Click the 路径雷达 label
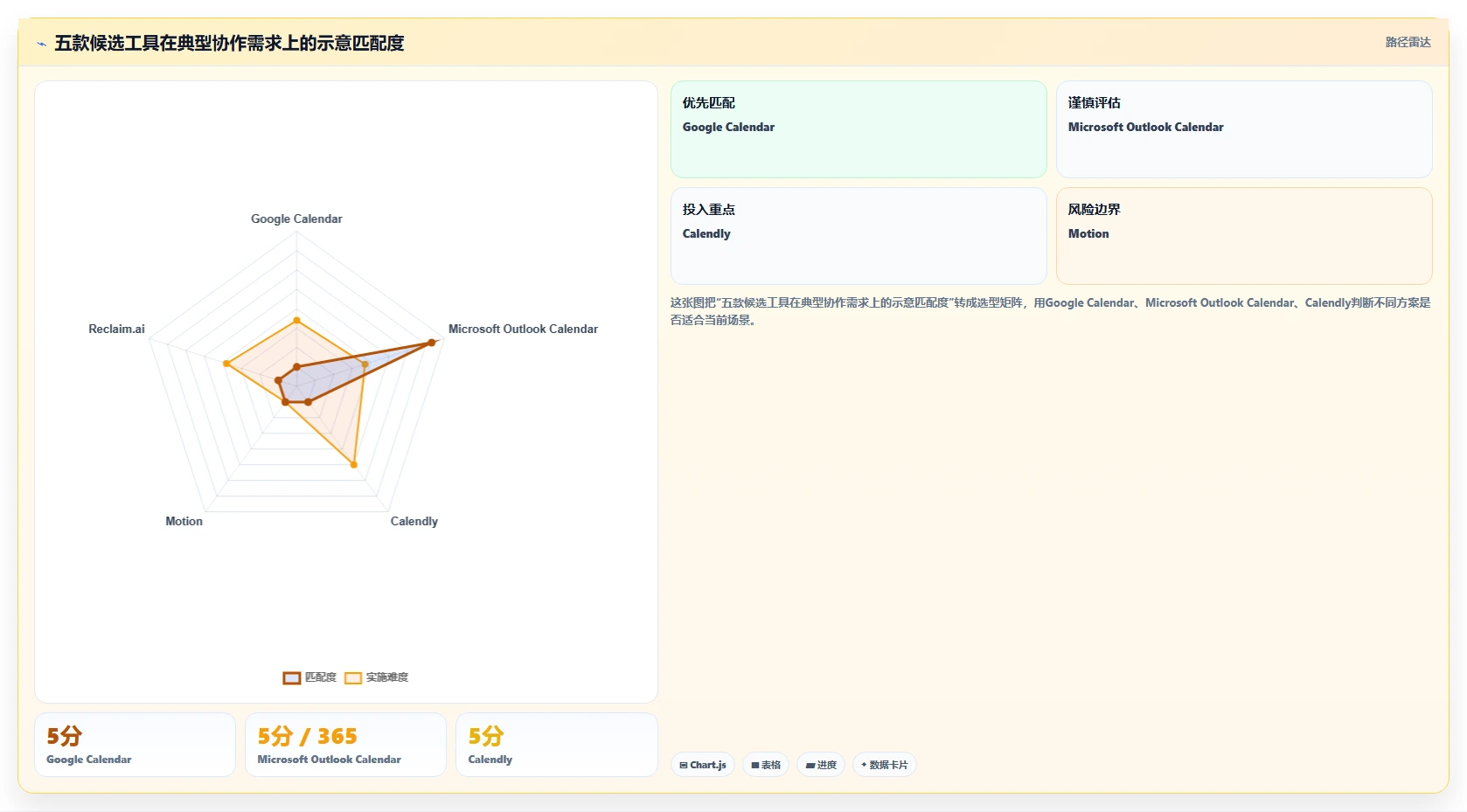Viewport: 1467px width, 812px height. 1408,42
